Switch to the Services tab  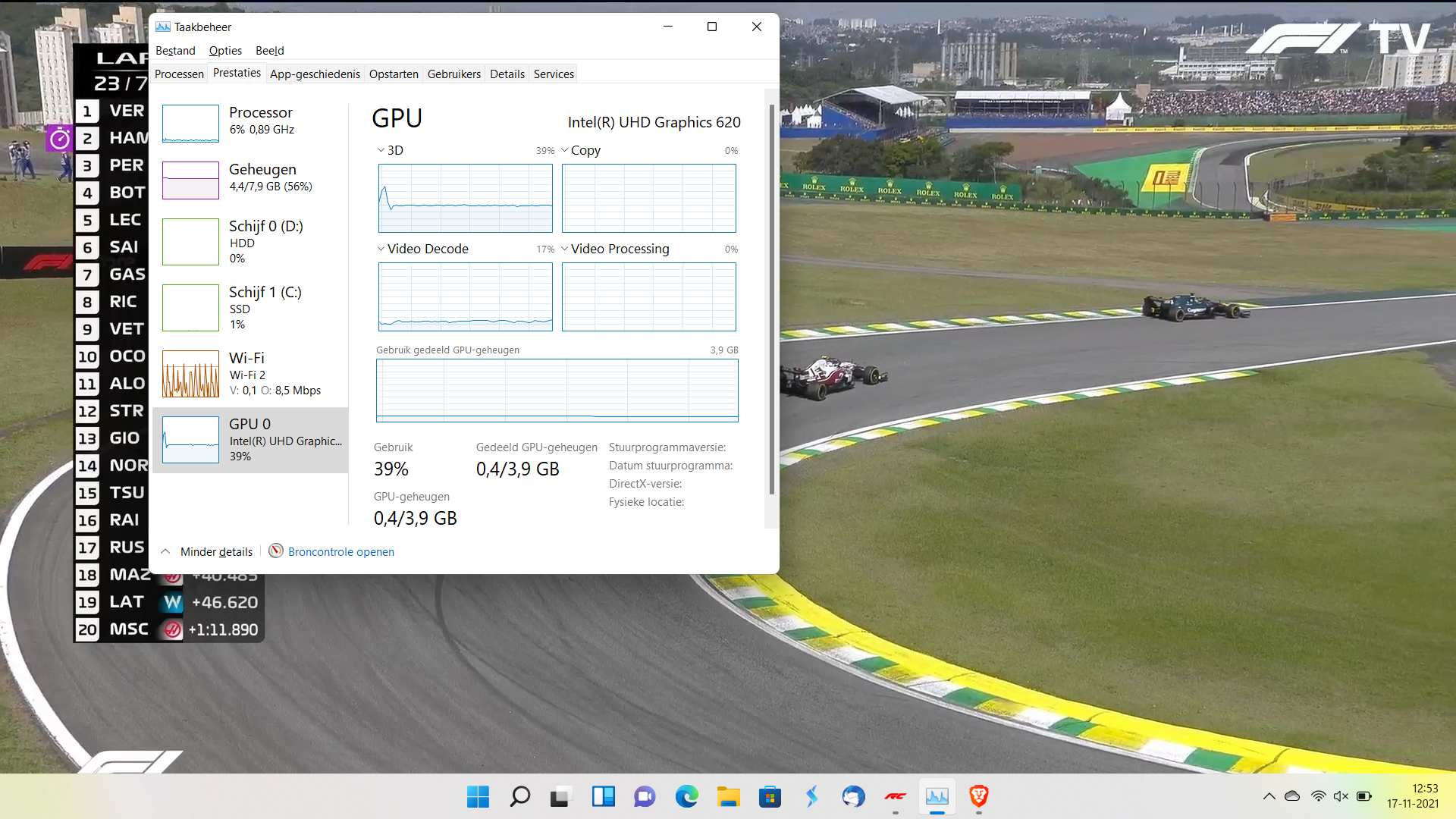[x=554, y=74]
